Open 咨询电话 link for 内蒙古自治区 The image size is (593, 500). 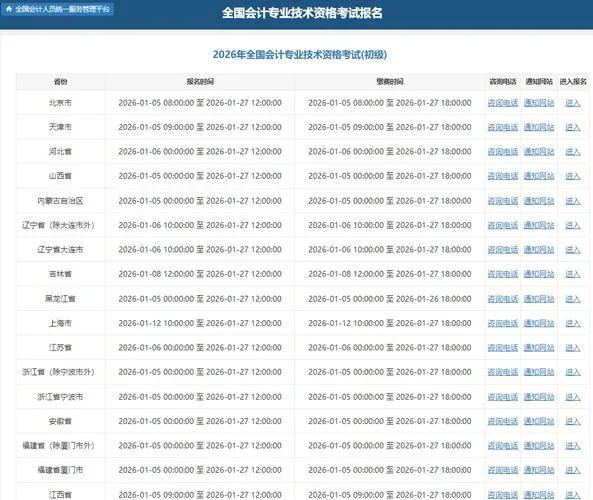[x=503, y=200]
